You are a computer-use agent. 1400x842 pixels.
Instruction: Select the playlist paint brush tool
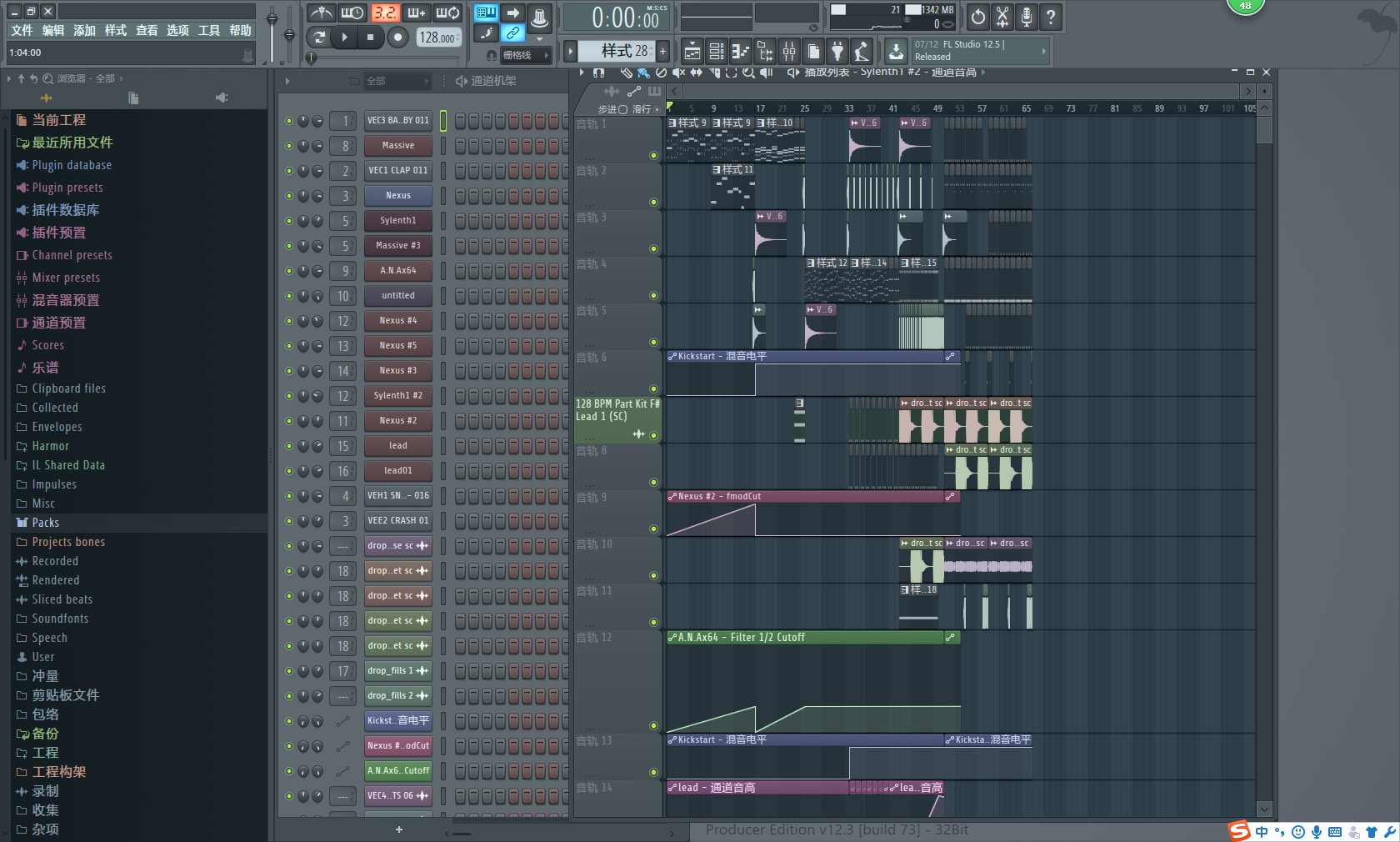coord(643,73)
